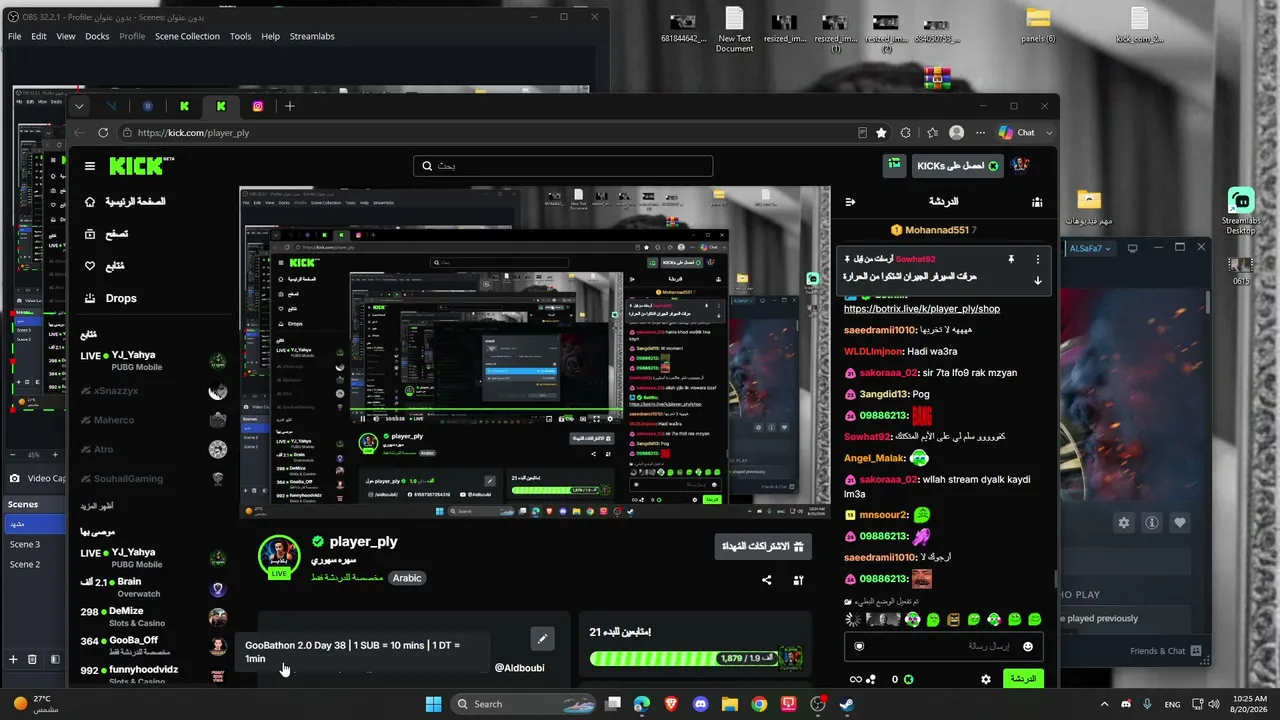Expand the pinned chat message arrow
Viewport: 1280px width, 720px height.
pyautogui.click(x=1038, y=281)
